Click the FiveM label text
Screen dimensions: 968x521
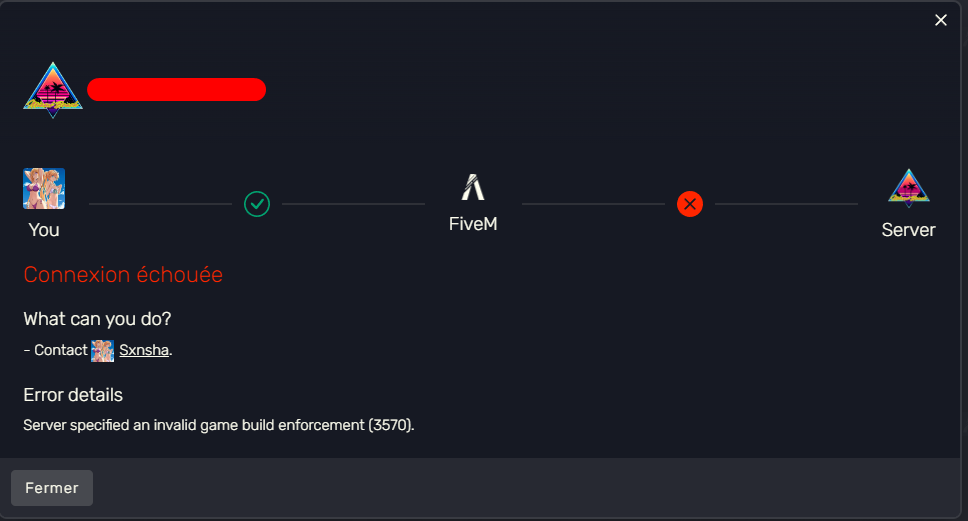[x=473, y=224]
